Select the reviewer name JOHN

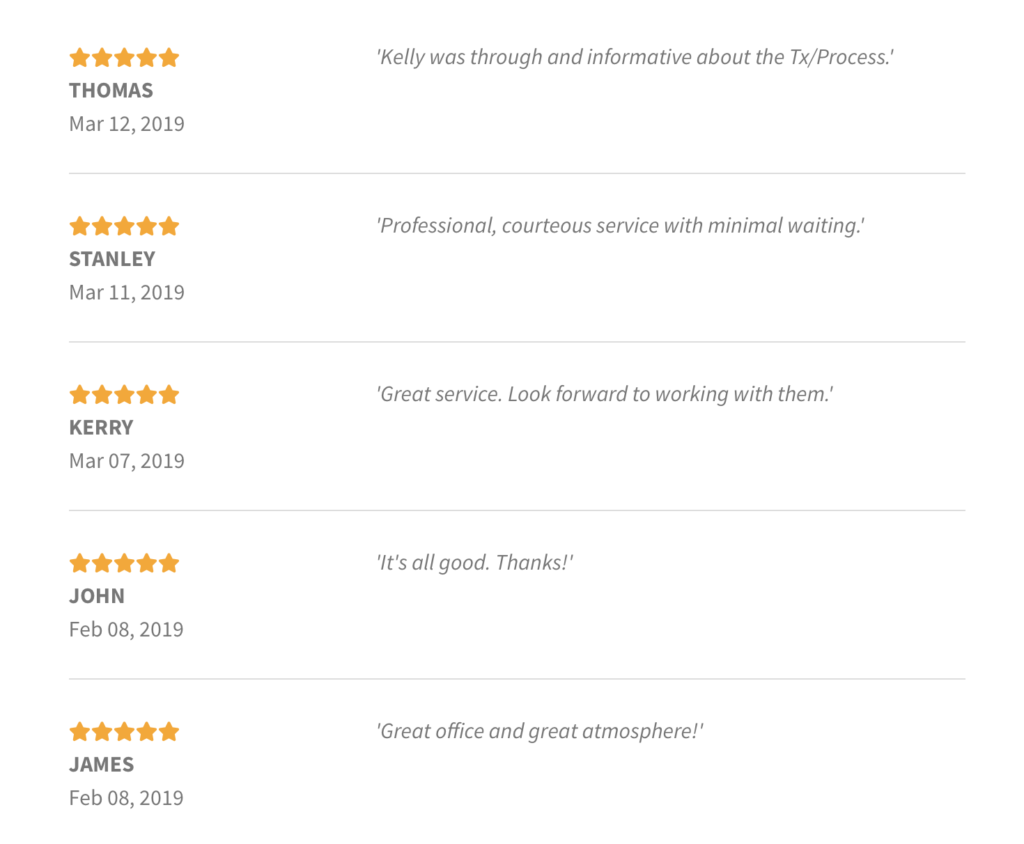(97, 596)
